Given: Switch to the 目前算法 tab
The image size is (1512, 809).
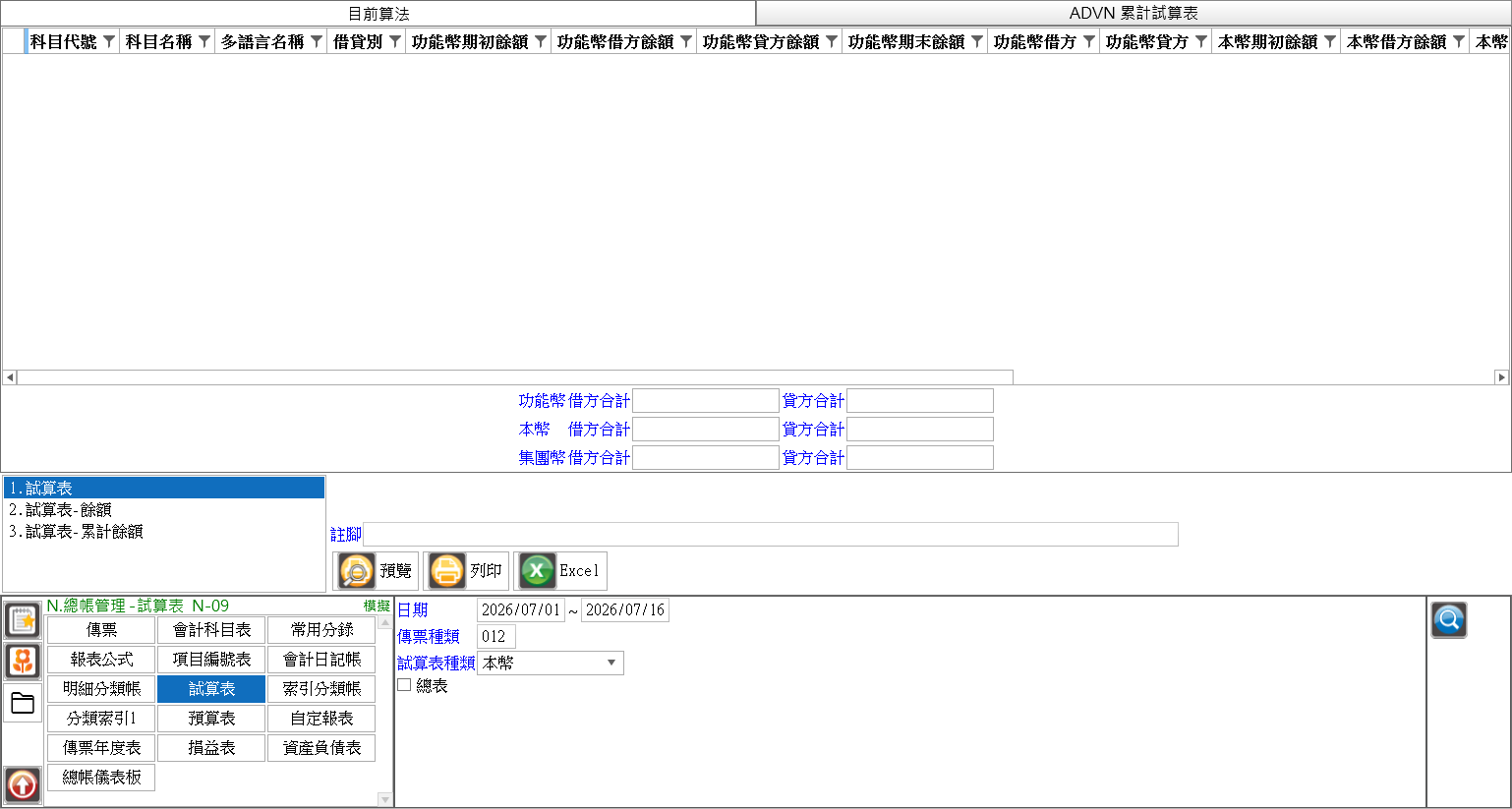Looking at the screenshot, I should [x=378, y=14].
